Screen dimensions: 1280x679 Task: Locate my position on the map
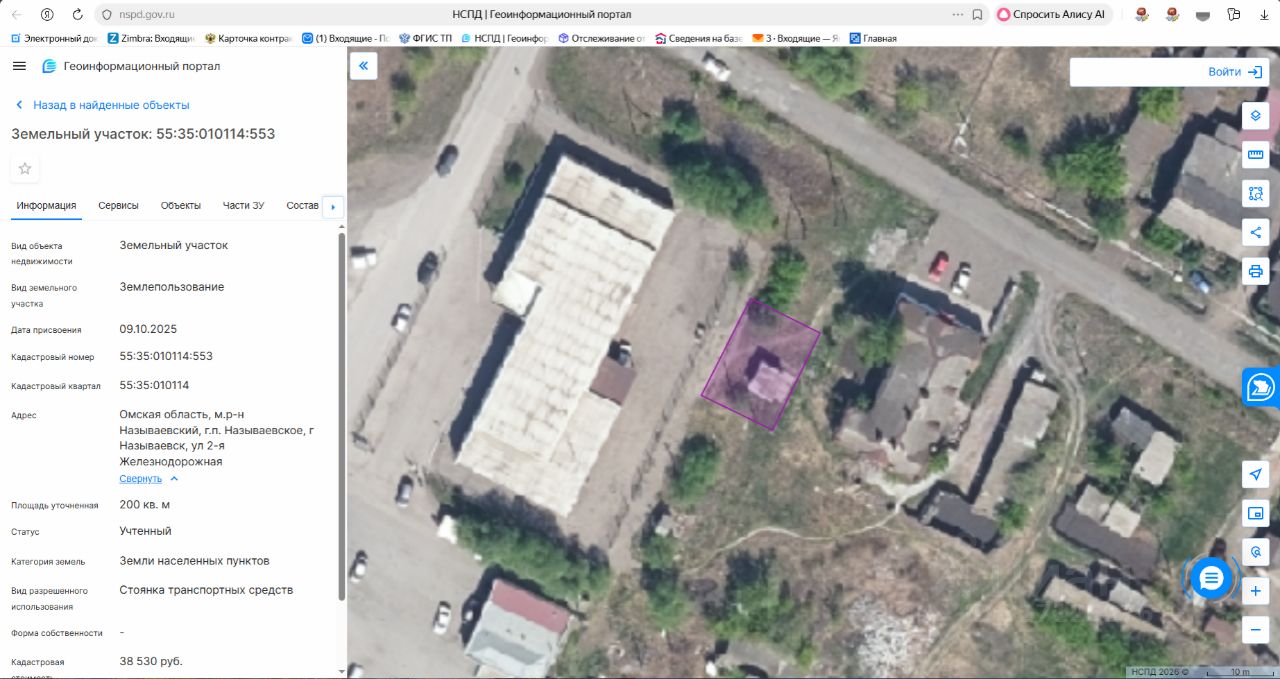[1255, 474]
